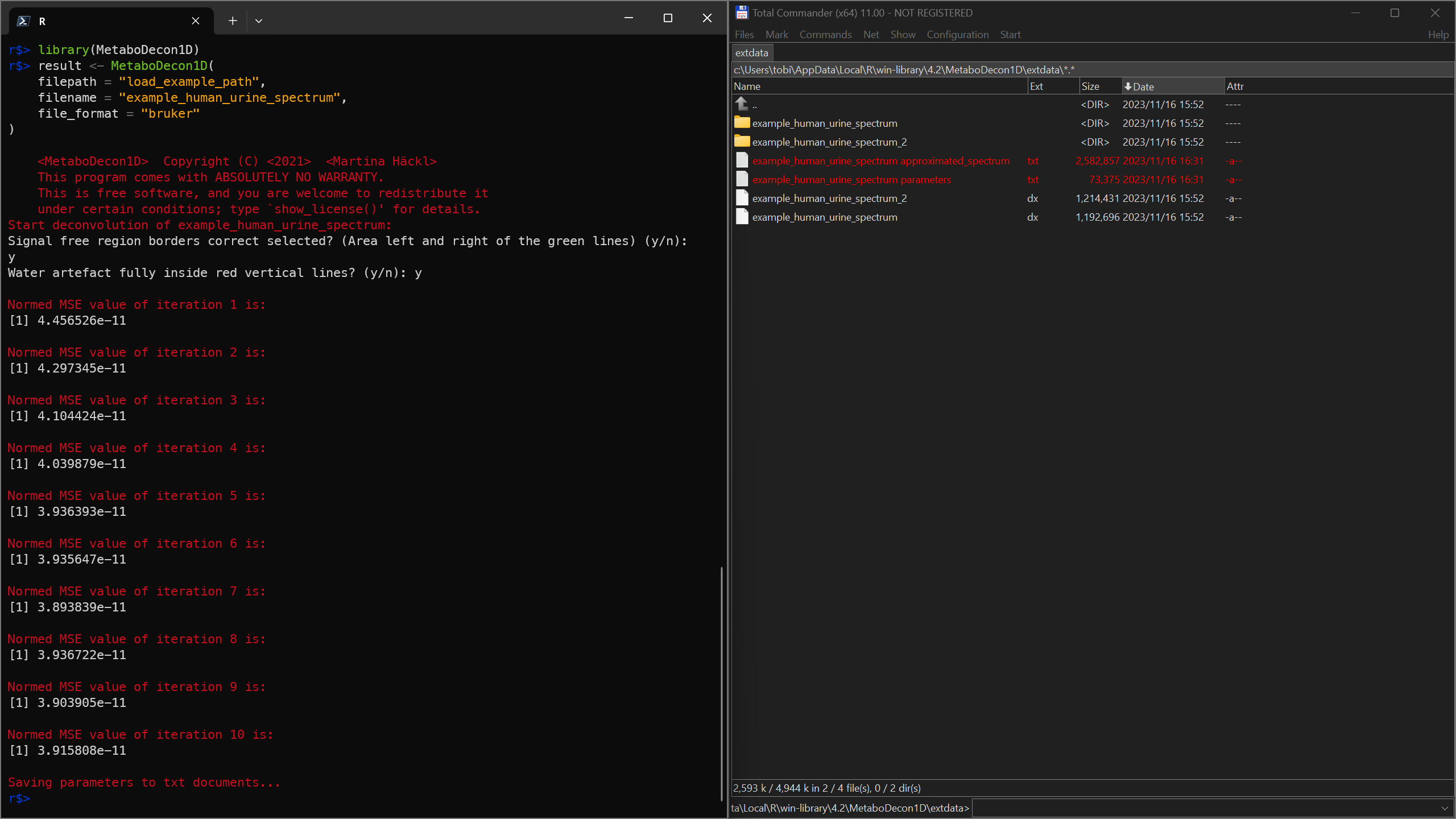
Task: Open the Commands menu
Action: (x=826, y=35)
